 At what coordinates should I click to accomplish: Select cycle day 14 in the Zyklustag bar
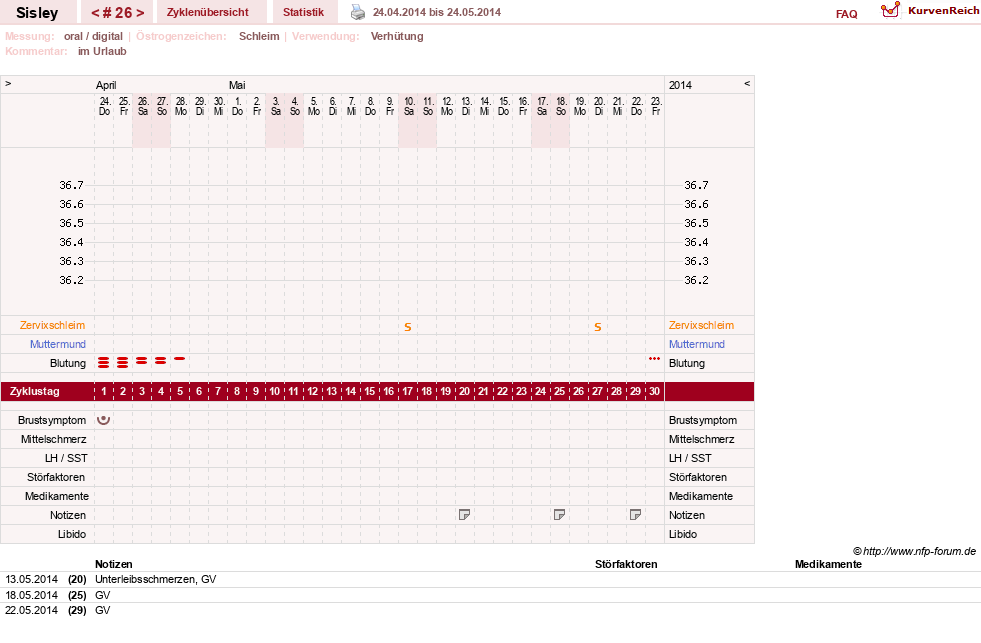[x=351, y=391]
